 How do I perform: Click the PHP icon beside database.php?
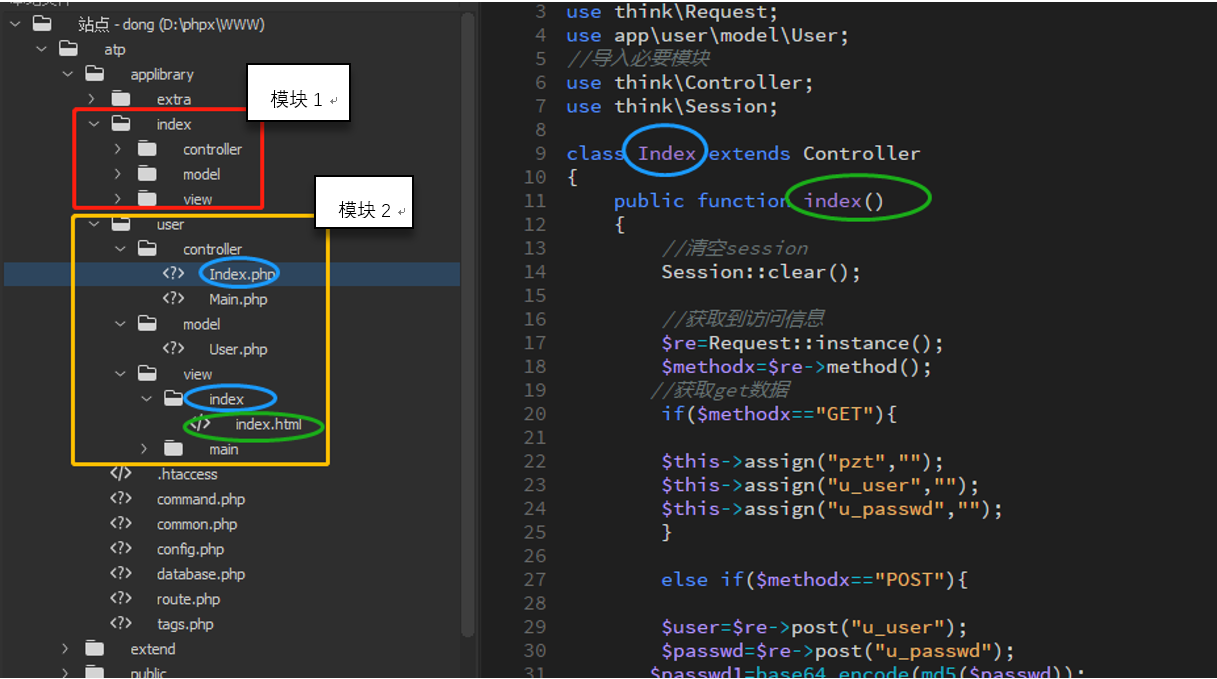coord(122,573)
